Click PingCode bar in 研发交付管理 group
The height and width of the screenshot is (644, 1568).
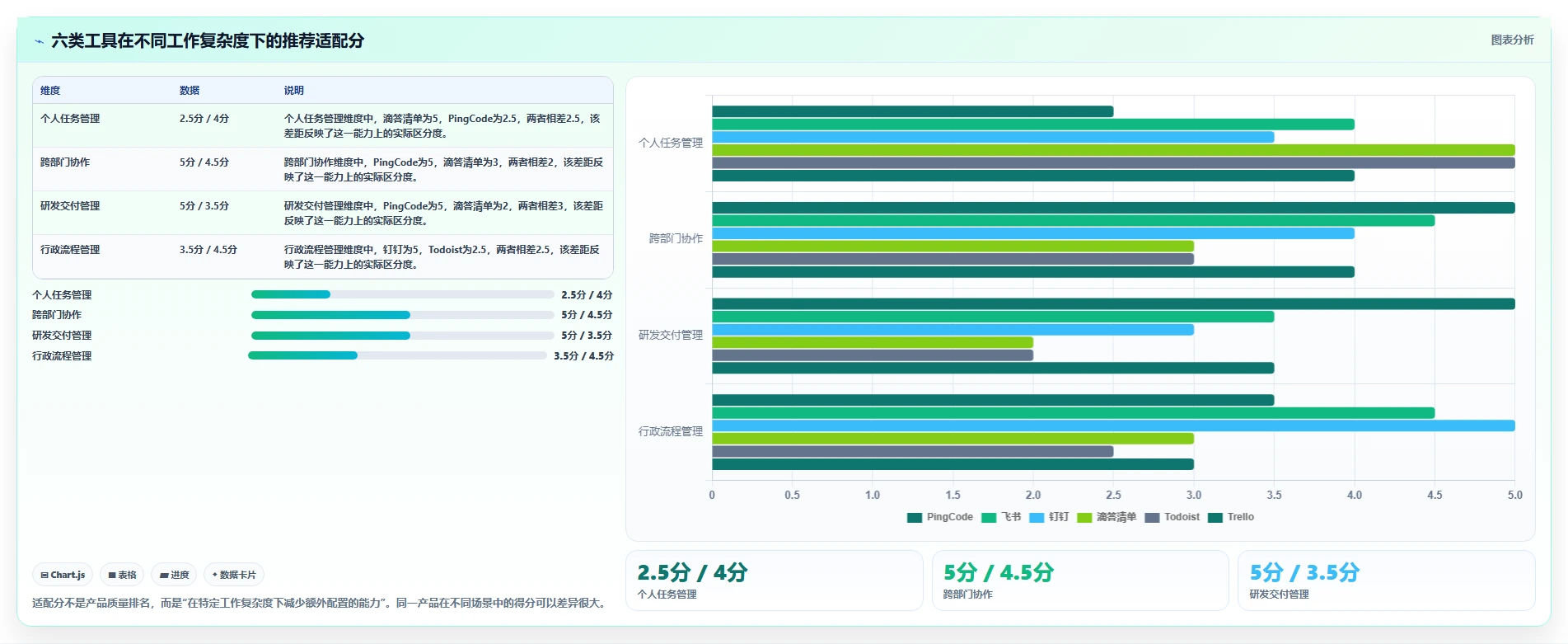pos(1113,304)
